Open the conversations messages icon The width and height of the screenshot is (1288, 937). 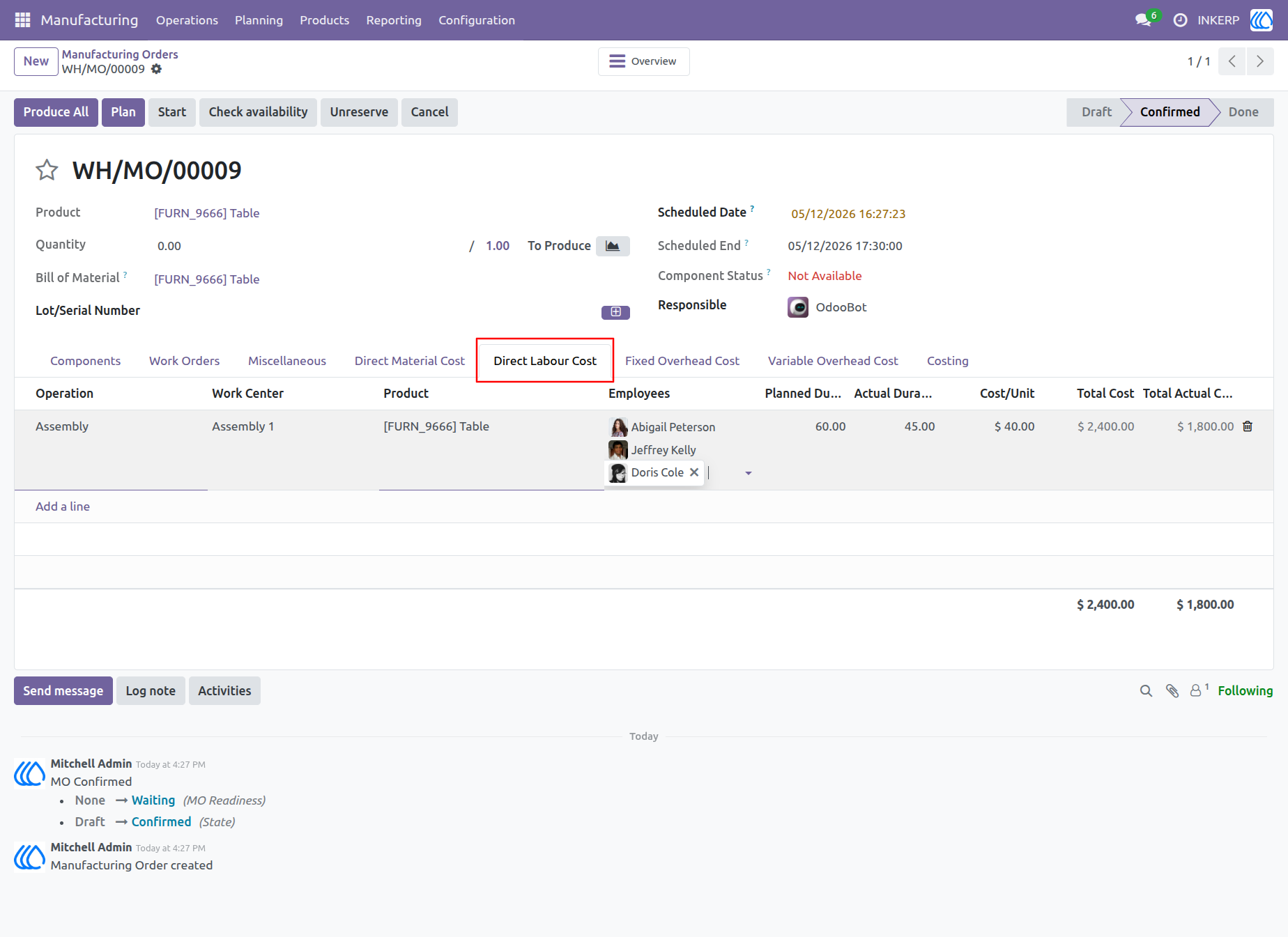coord(1143,20)
